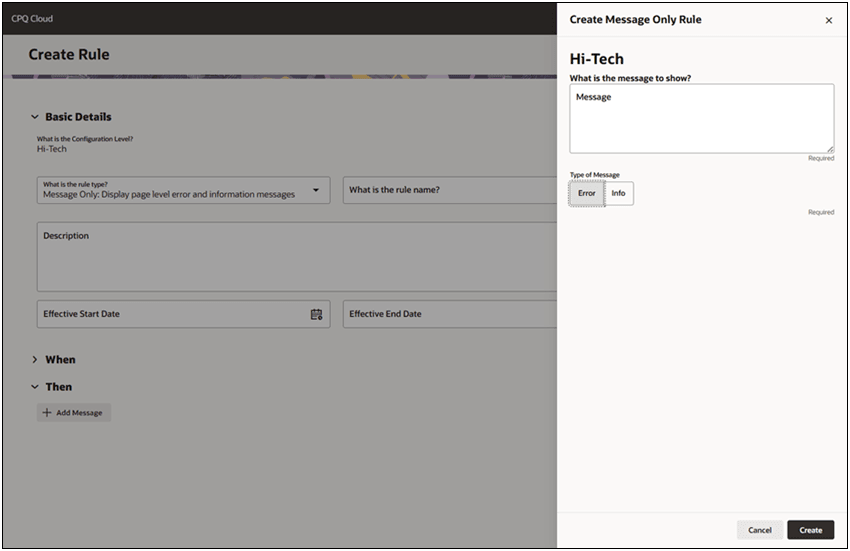This screenshot has height=551, width=850.
Task: Open the Effective Start Date calendar picker
Action: 317,314
